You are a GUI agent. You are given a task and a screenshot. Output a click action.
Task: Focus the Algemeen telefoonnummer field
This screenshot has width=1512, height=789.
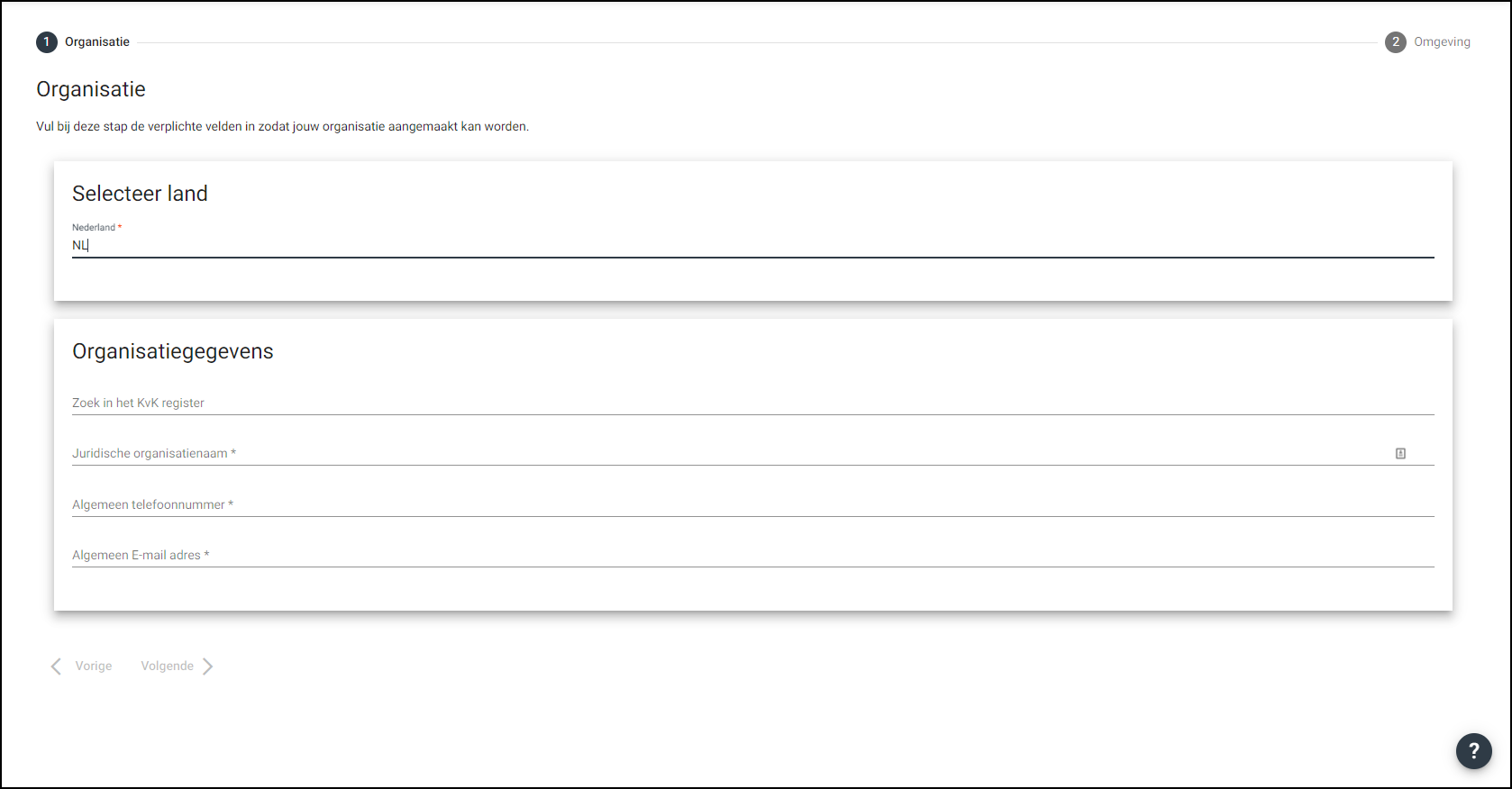[x=751, y=504]
